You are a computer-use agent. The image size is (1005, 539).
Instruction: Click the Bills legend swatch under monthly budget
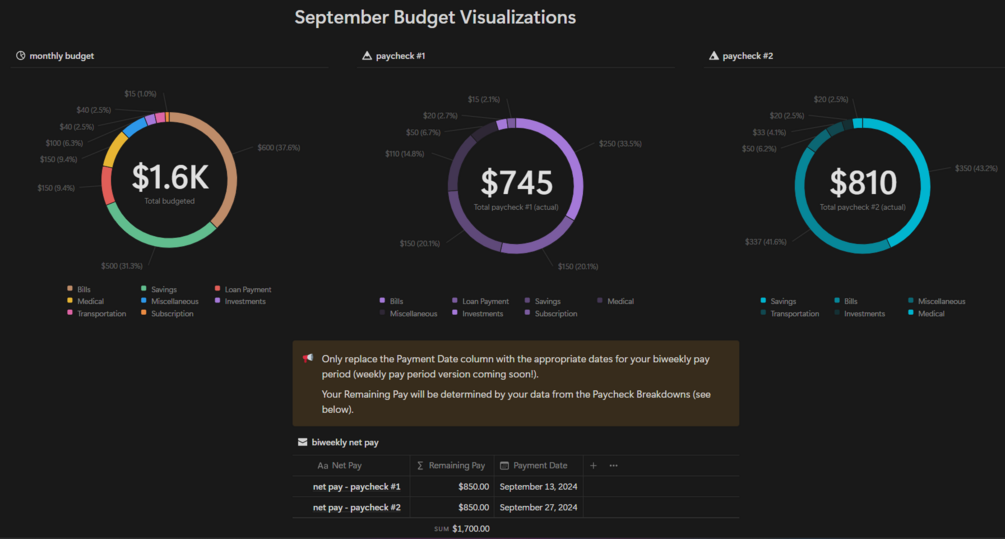tap(69, 290)
